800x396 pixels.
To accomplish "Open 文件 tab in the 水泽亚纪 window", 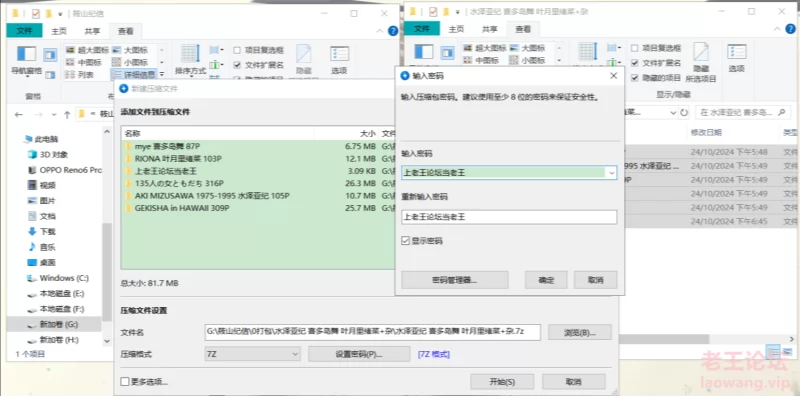I will coord(422,29).
